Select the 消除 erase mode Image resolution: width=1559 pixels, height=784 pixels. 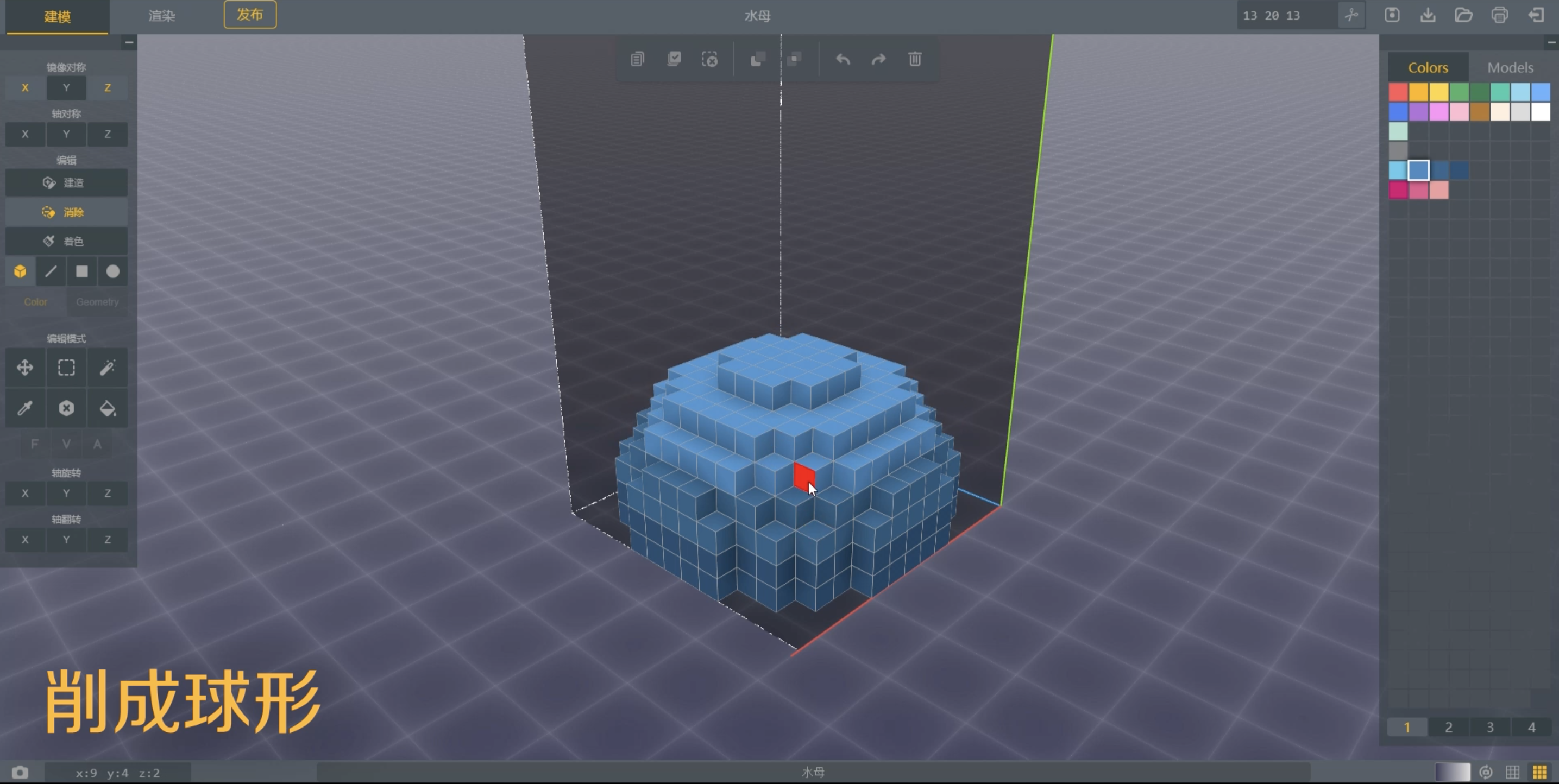pos(66,212)
